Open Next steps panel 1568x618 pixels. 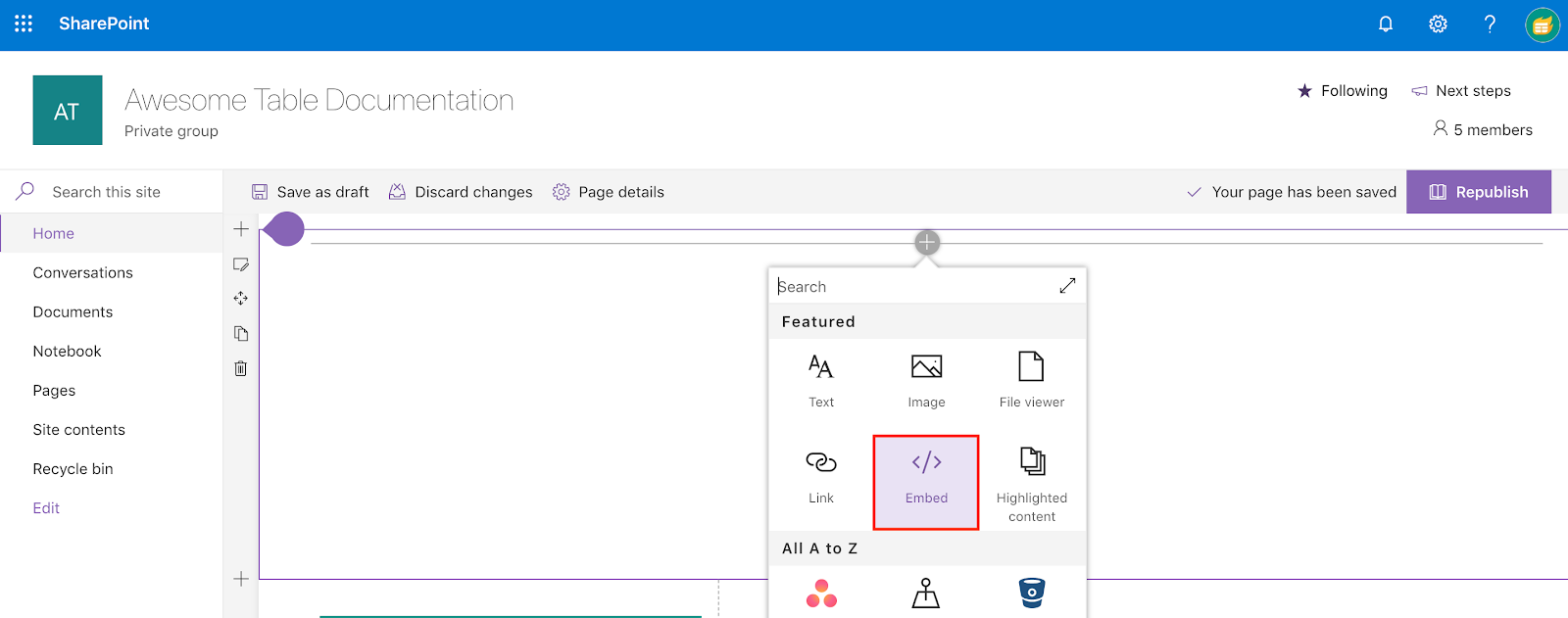(1461, 91)
